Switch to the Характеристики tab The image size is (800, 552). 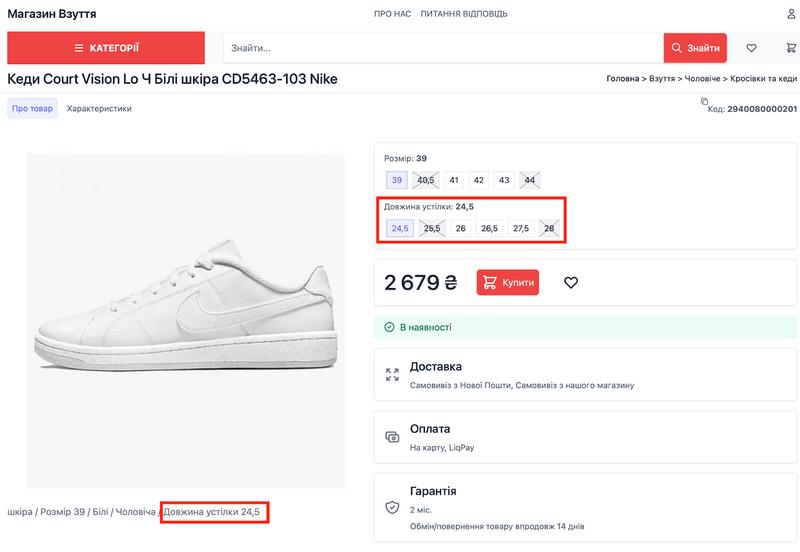pyautogui.click(x=99, y=109)
